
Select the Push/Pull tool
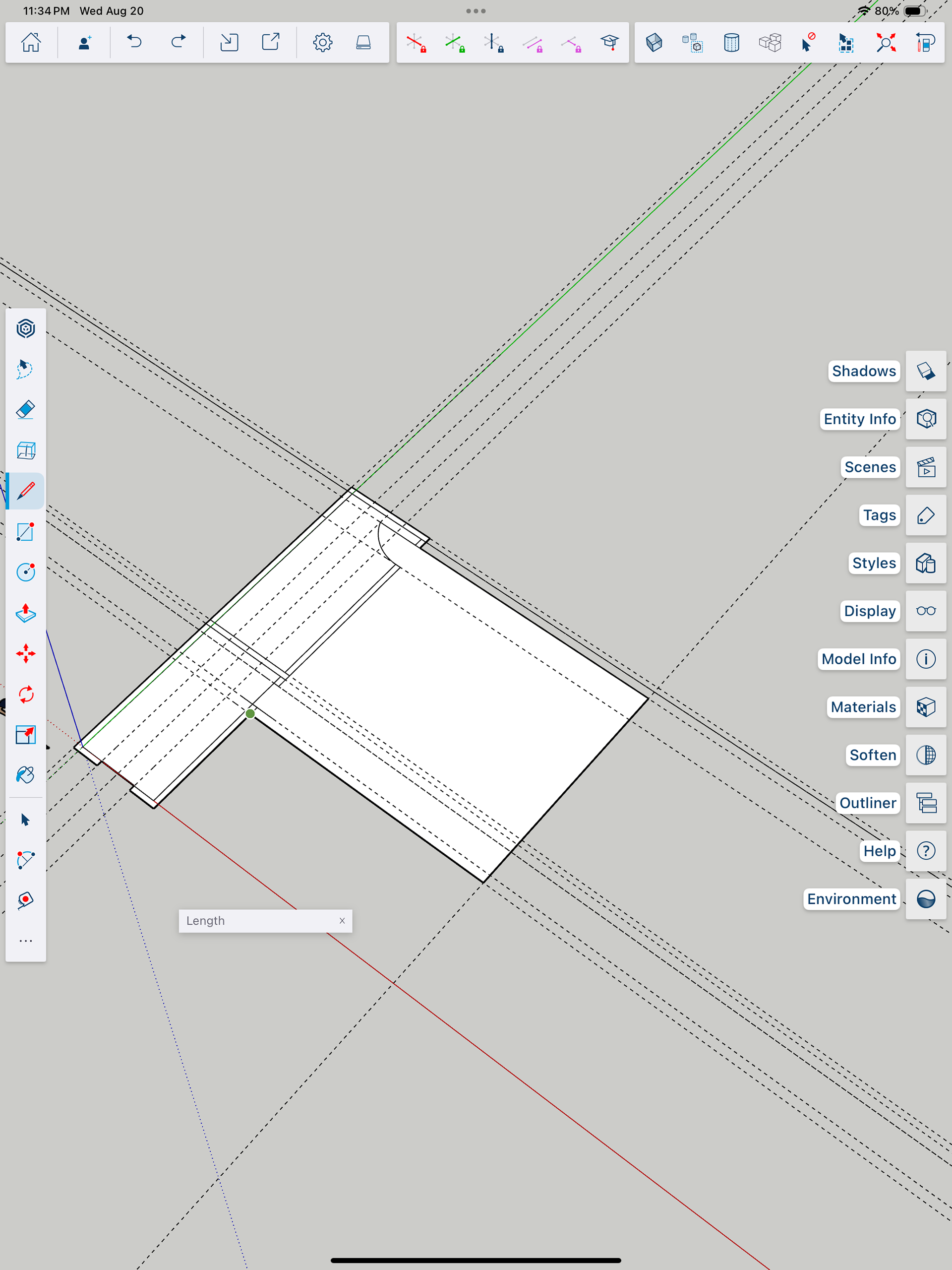[x=25, y=613]
